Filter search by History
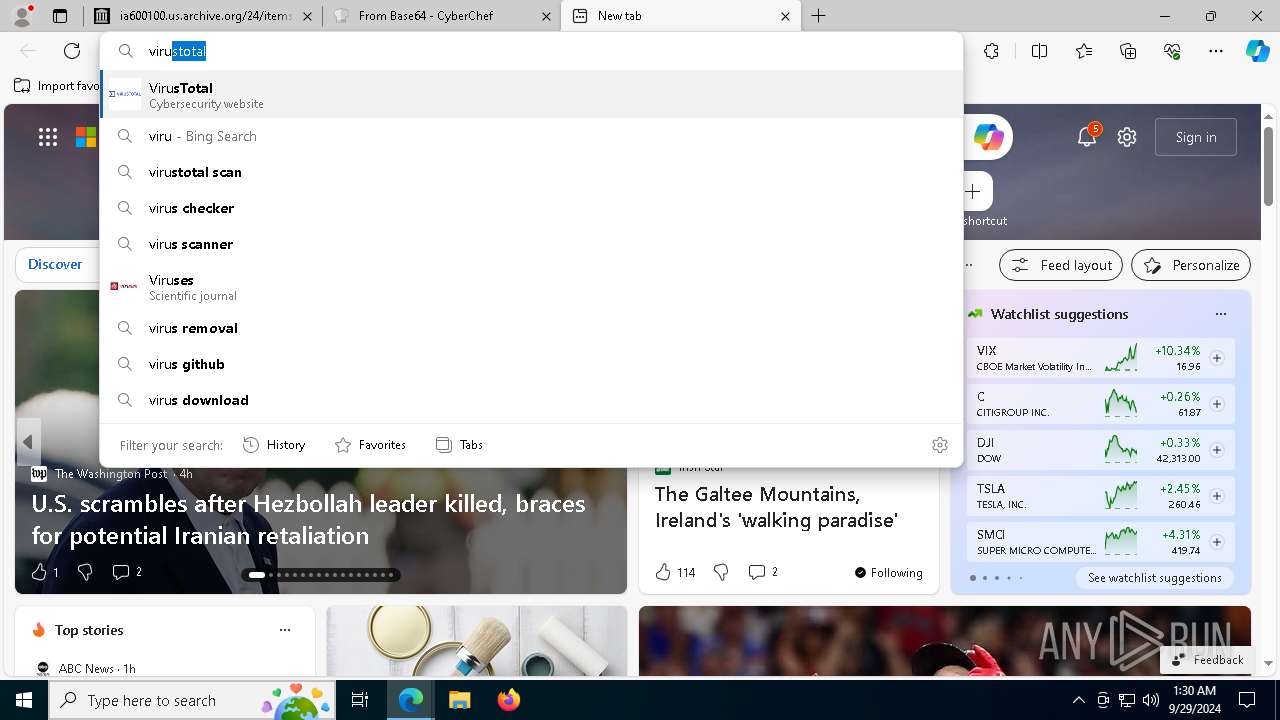 pyautogui.click(x=274, y=445)
